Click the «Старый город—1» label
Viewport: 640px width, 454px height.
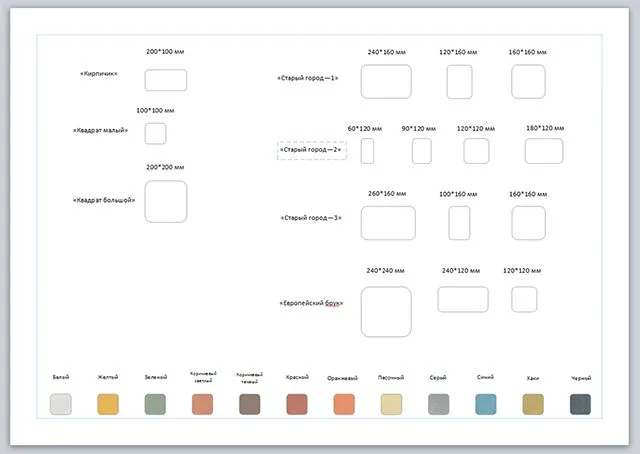pos(308,78)
